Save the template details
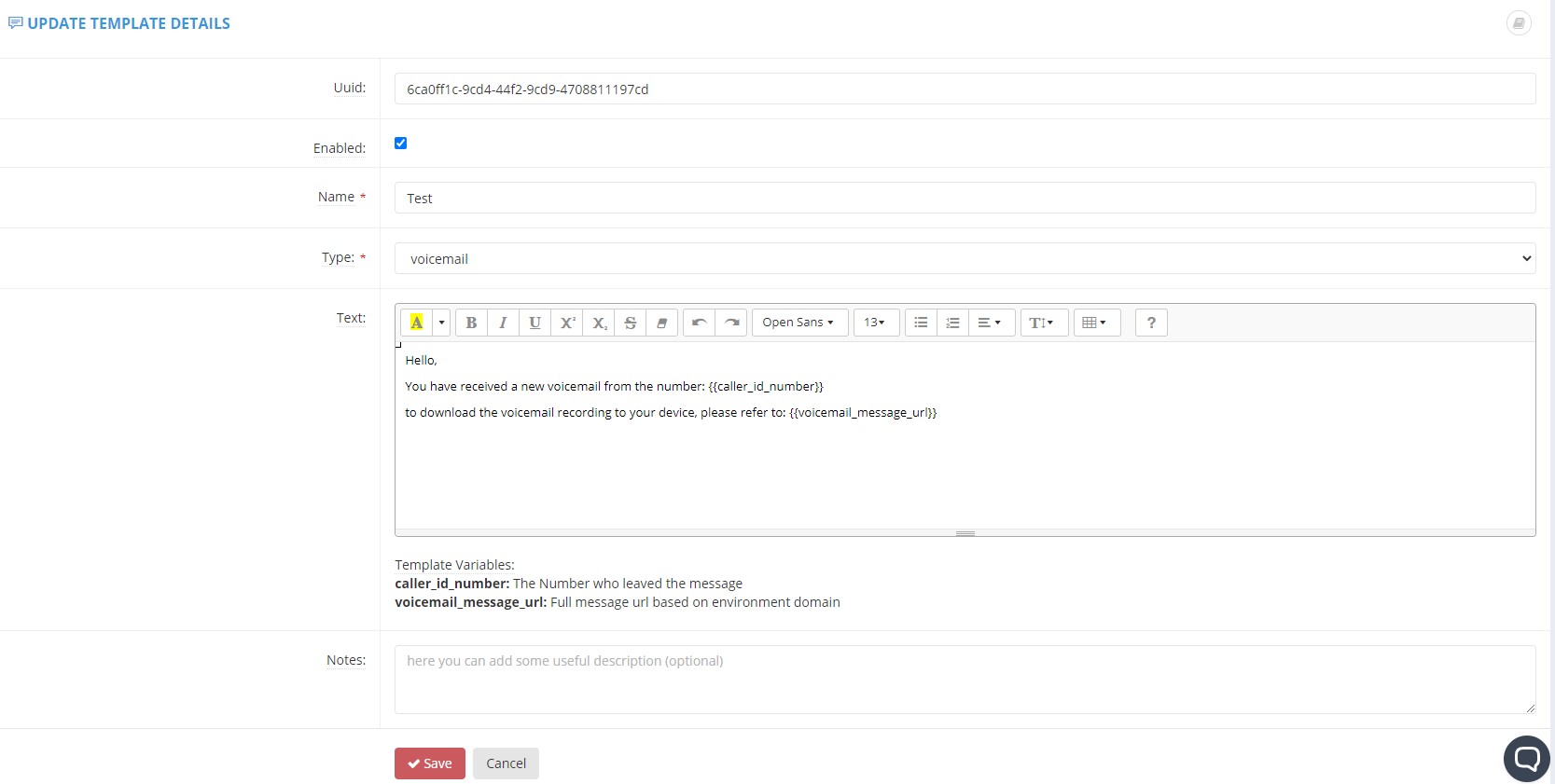The height and width of the screenshot is (784, 1555). pyautogui.click(x=430, y=763)
